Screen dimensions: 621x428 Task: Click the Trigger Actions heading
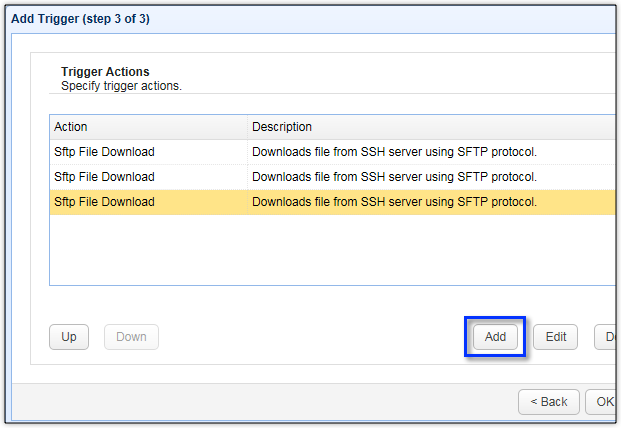(x=105, y=72)
